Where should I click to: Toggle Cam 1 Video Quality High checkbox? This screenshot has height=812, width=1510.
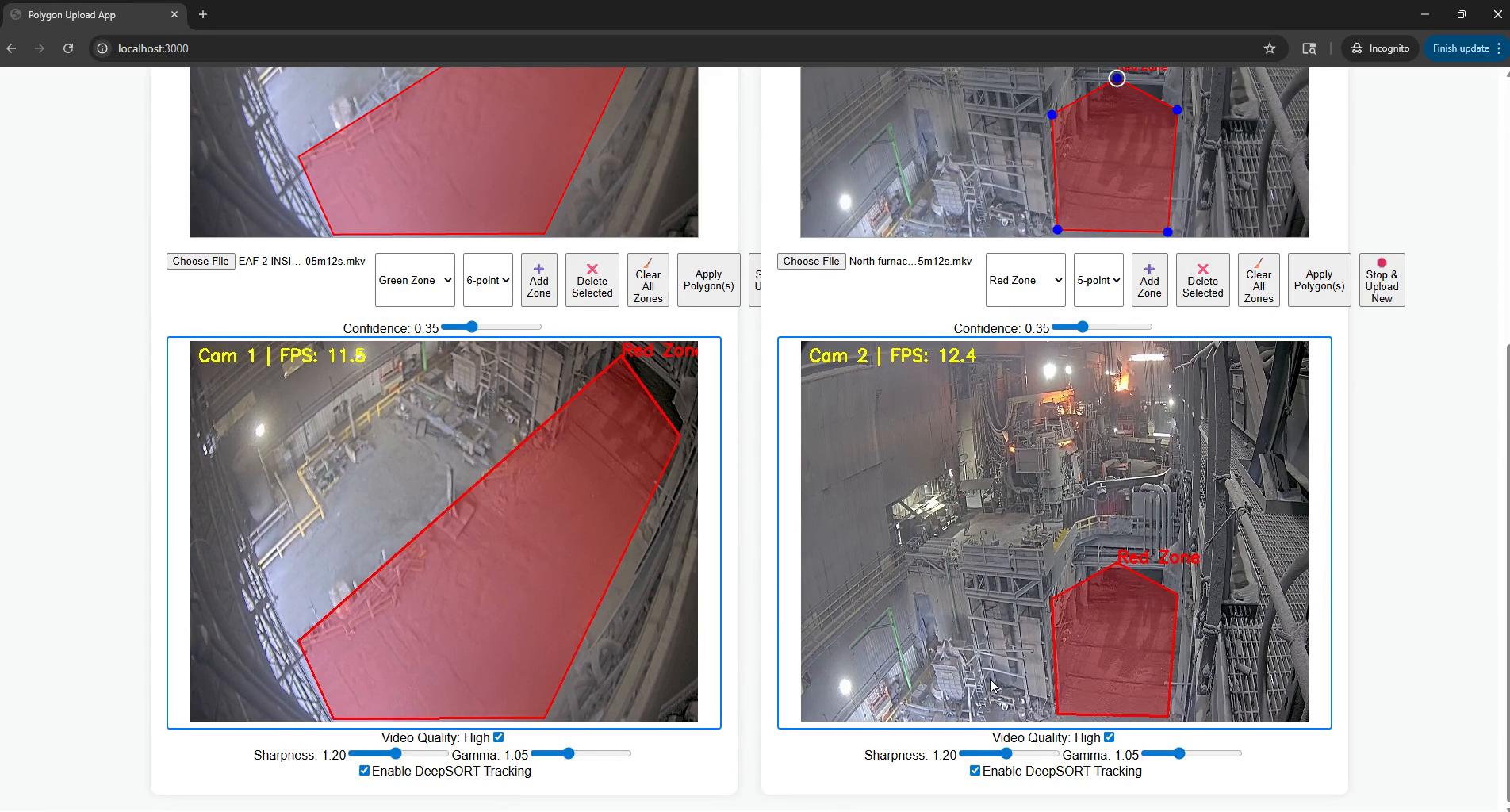click(x=499, y=737)
